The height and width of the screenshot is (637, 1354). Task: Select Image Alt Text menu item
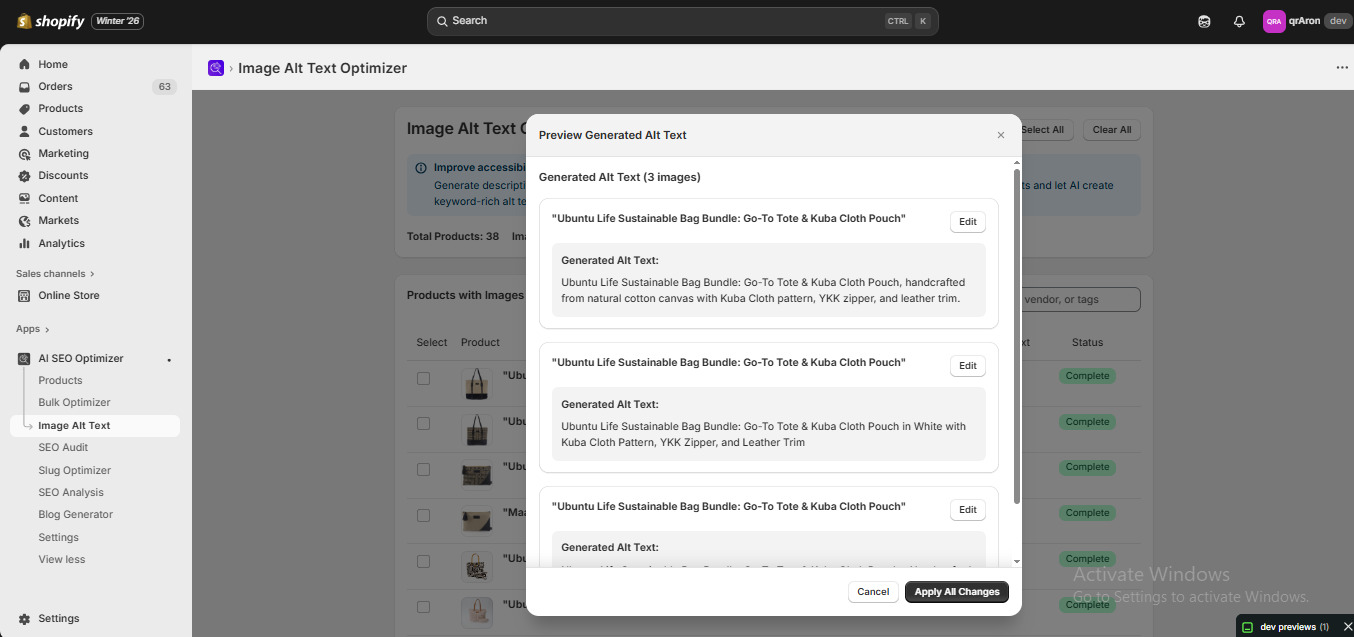pyautogui.click(x=95, y=425)
